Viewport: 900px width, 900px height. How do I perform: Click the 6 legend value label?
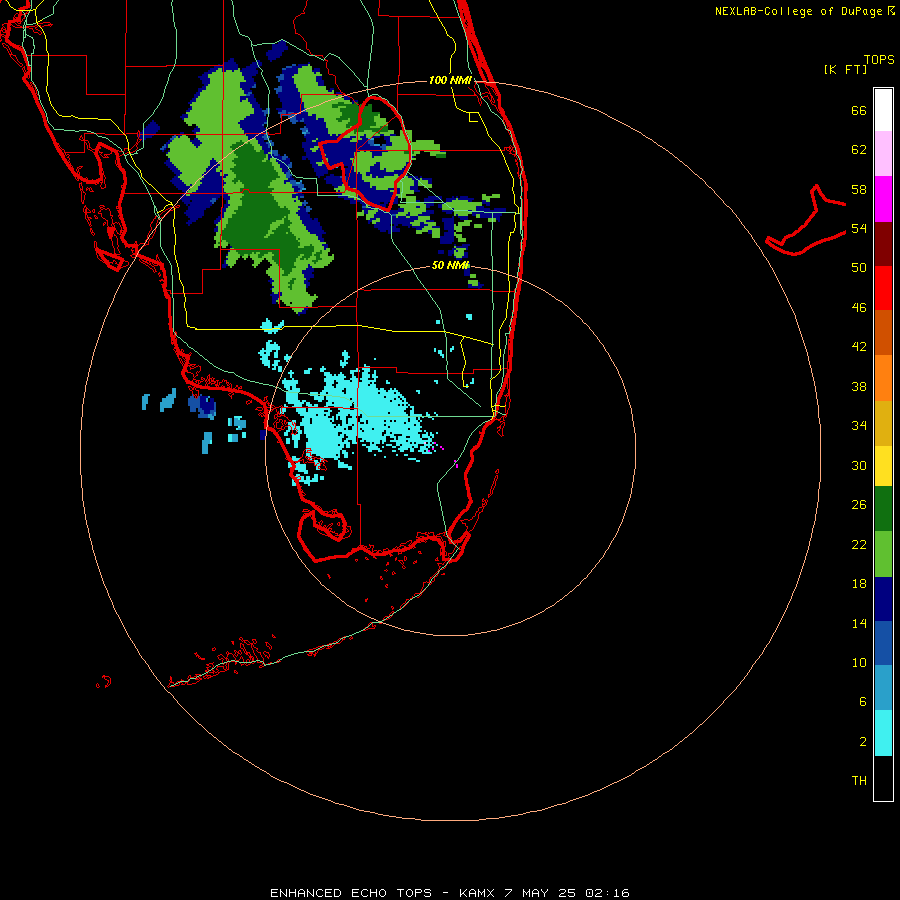(x=863, y=701)
